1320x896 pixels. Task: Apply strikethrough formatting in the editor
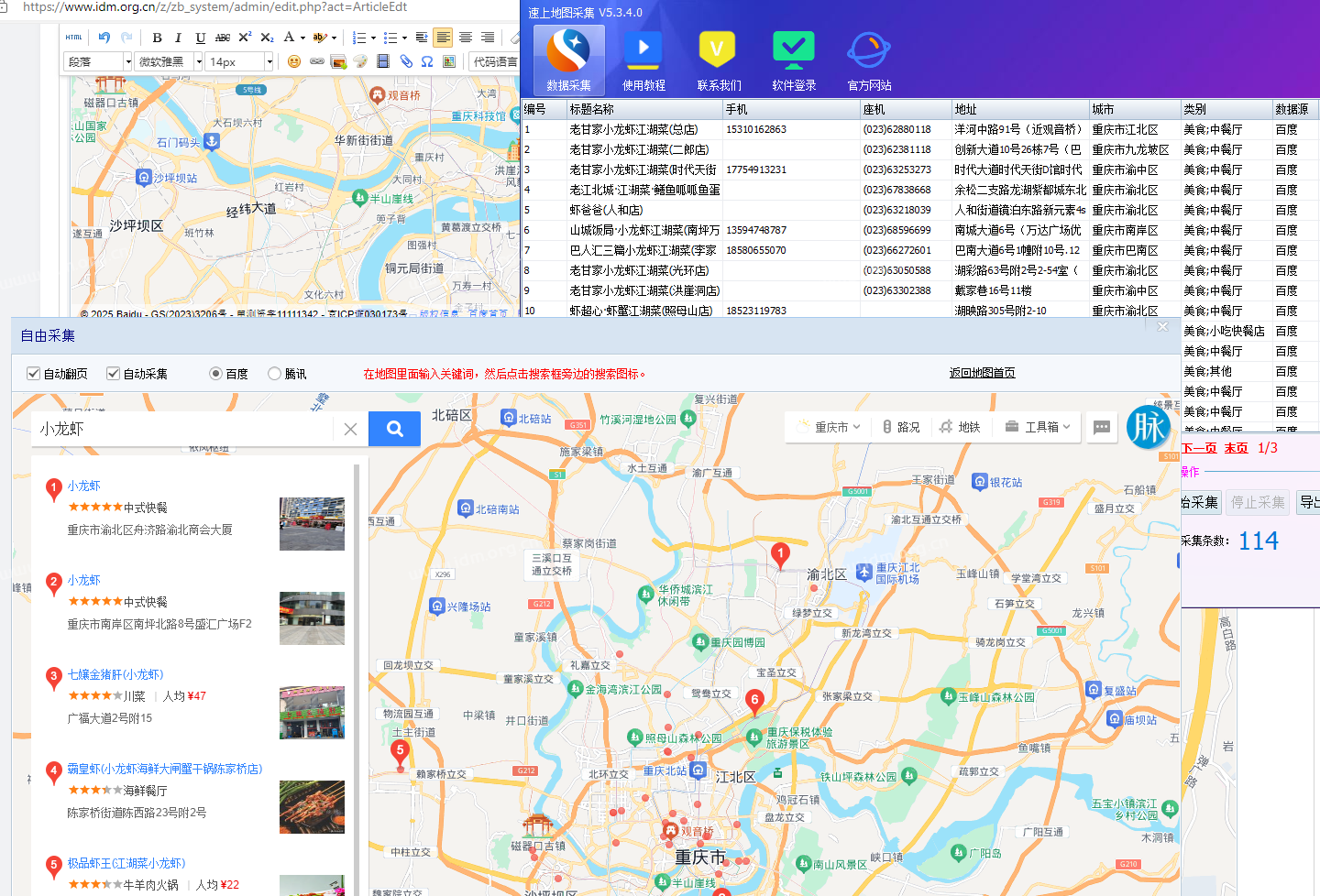click(223, 38)
